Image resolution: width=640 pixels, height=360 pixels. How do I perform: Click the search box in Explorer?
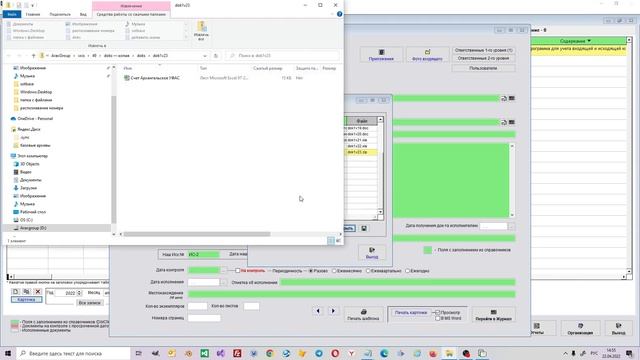(x=283, y=56)
